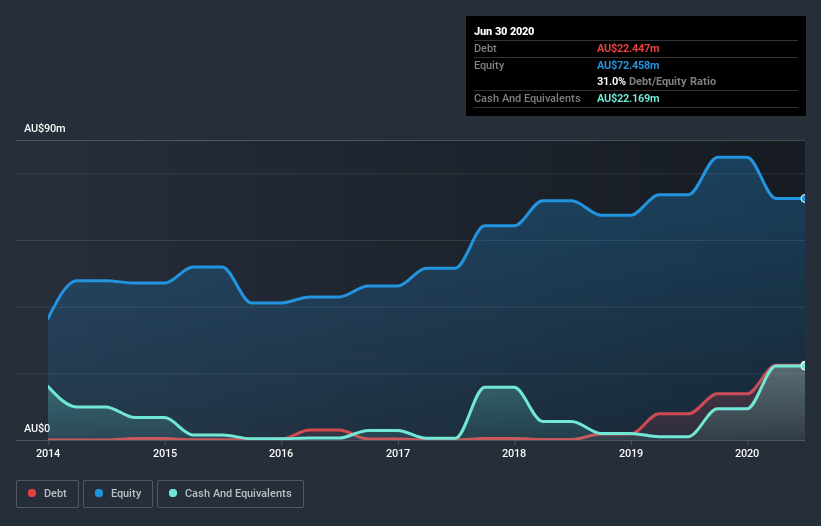821x526 pixels.
Task: Click the red Debt legend dot
Action: tap(32, 493)
